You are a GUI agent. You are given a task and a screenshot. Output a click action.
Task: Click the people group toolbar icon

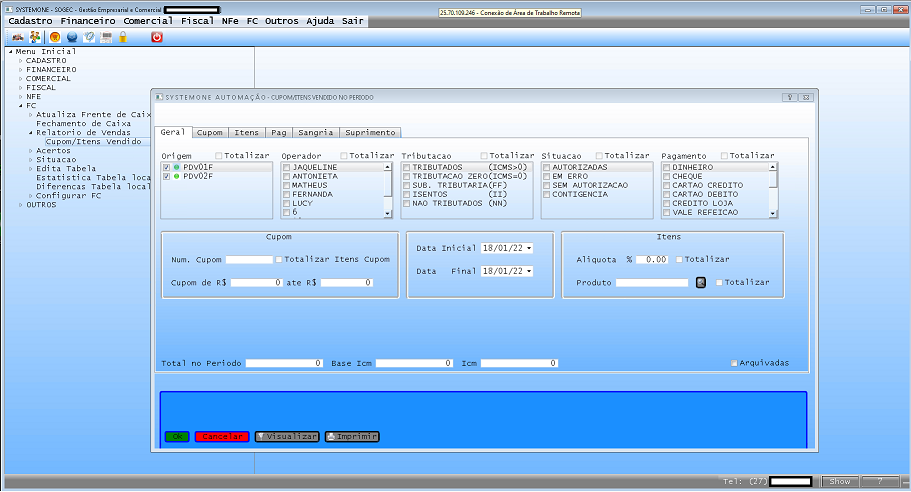[36, 37]
